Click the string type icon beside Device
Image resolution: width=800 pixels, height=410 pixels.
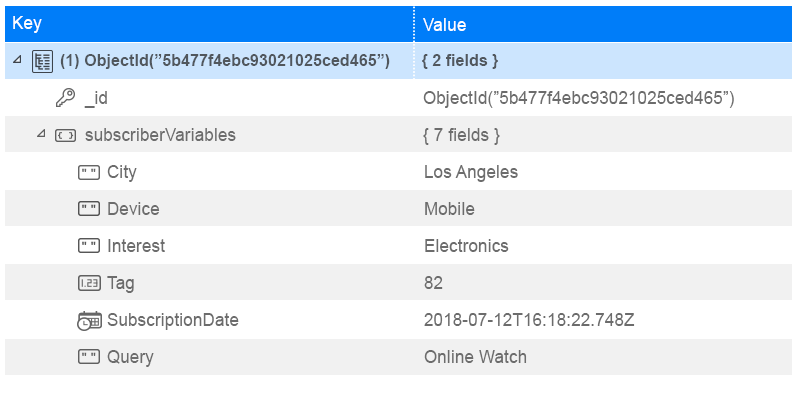[89, 209]
